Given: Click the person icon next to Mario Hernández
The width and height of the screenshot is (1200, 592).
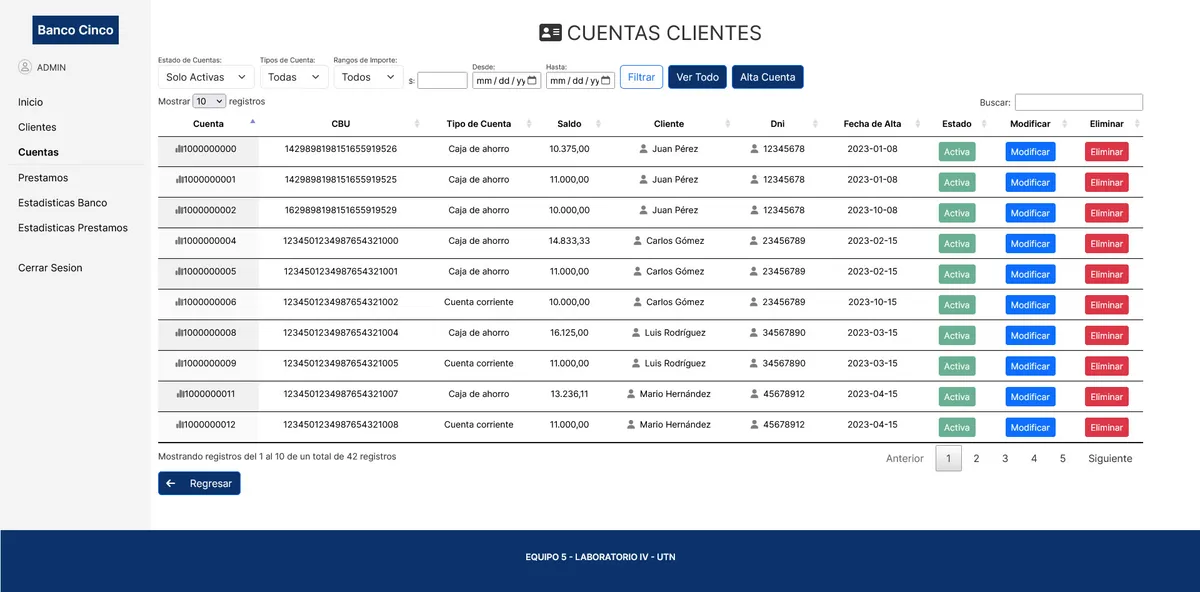Looking at the screenshot, I should pos(629,394).
